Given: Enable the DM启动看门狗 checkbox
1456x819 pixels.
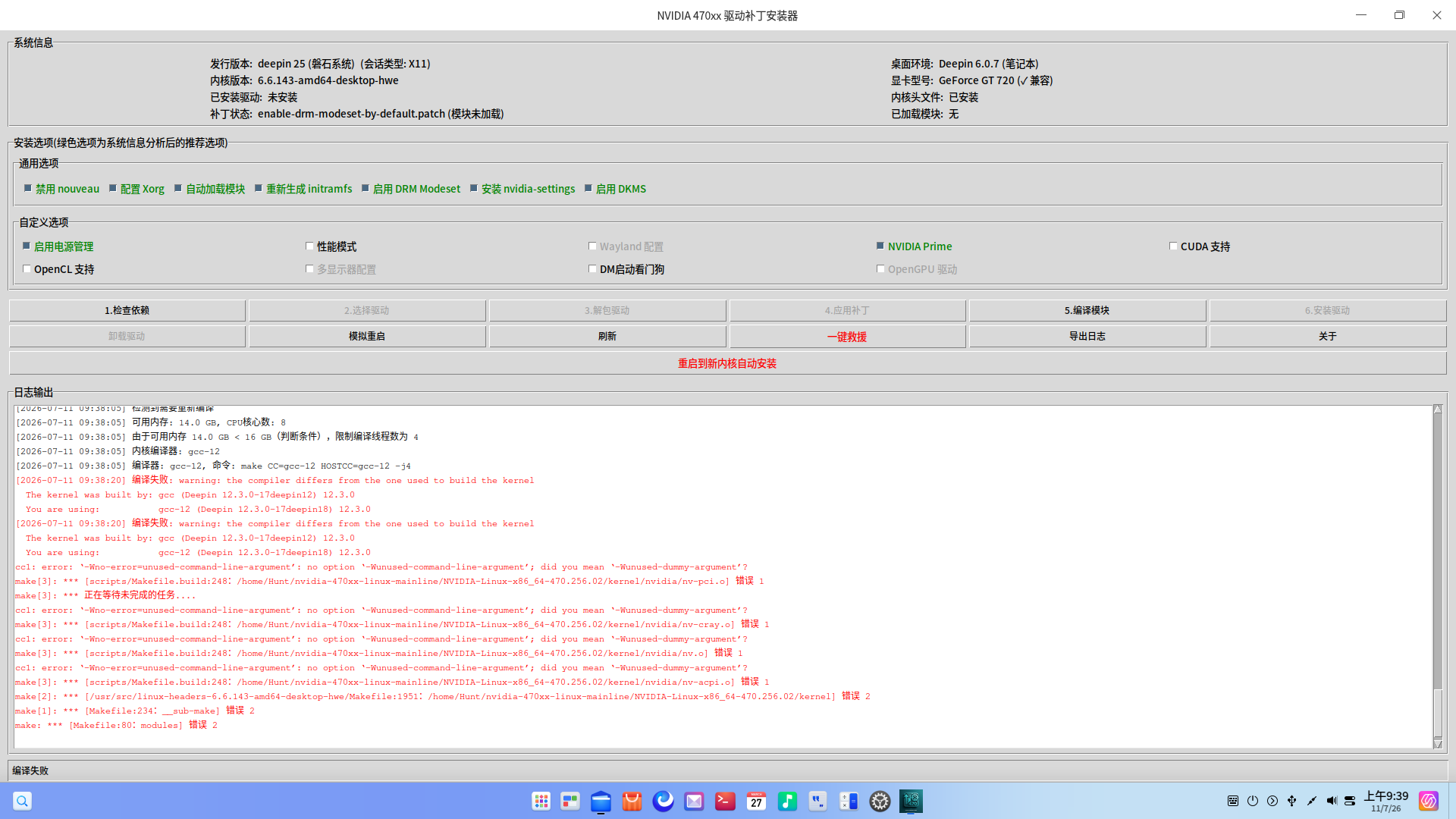Looking at the screenshot, I should [x=592, y=268].
